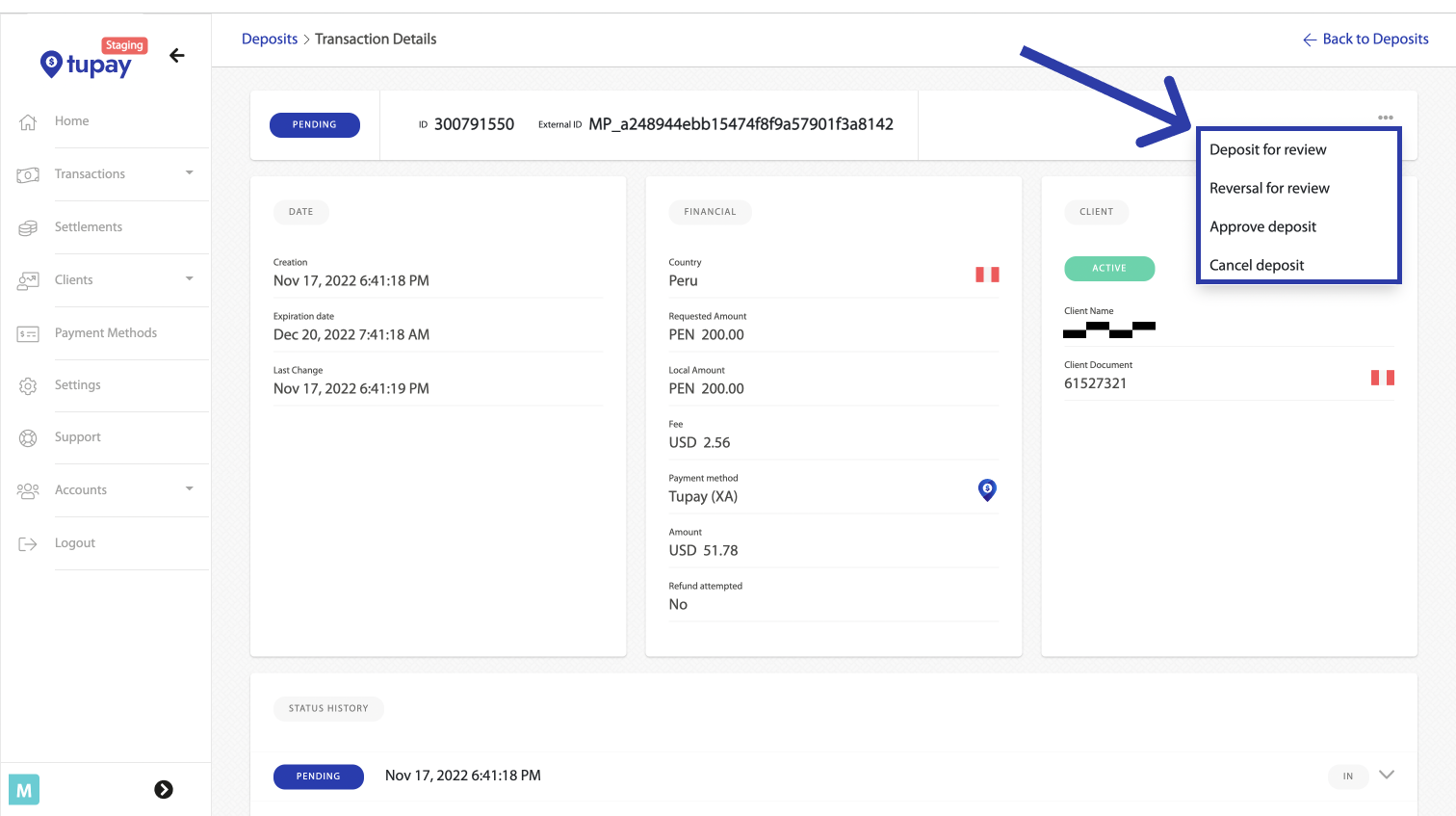This screenshot has height=816, width=1456.
Task: Expand the Transactions sidebar menu
Action: 189,173
